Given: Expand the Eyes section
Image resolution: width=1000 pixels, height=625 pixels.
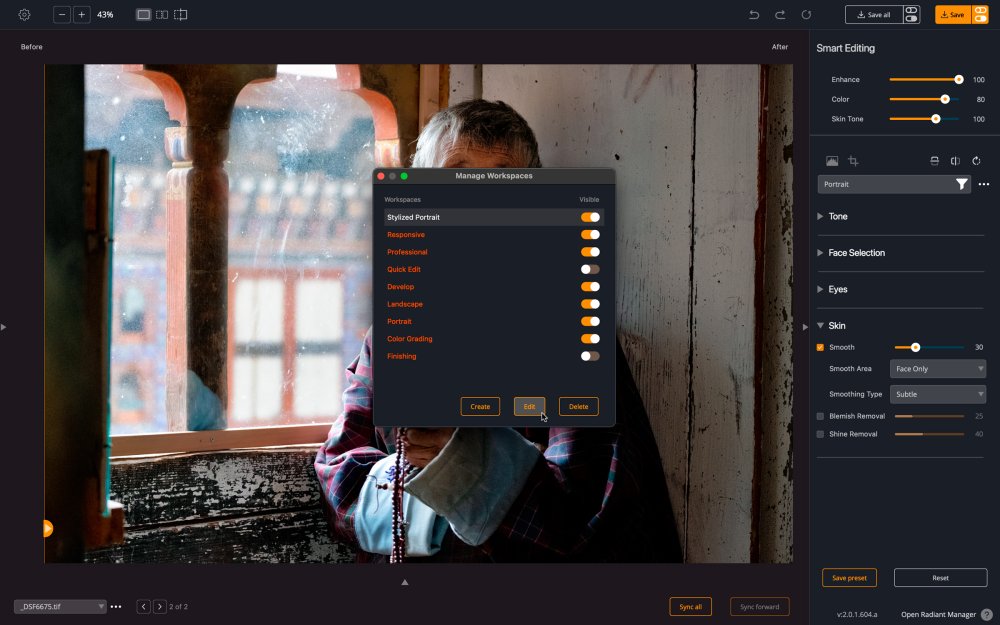Looking at the screenshot, I should (820, 289).
